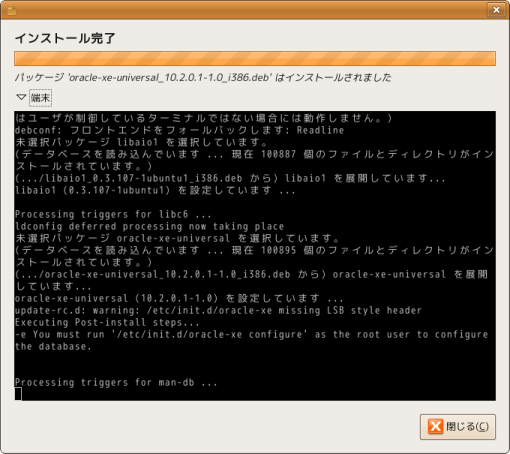Click the 'Processing triggers for libc6' line

pos(113,214)
